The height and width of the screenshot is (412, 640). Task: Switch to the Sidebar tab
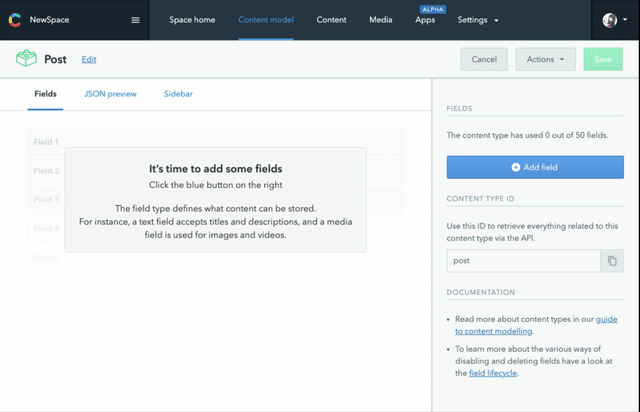[178, 94]
